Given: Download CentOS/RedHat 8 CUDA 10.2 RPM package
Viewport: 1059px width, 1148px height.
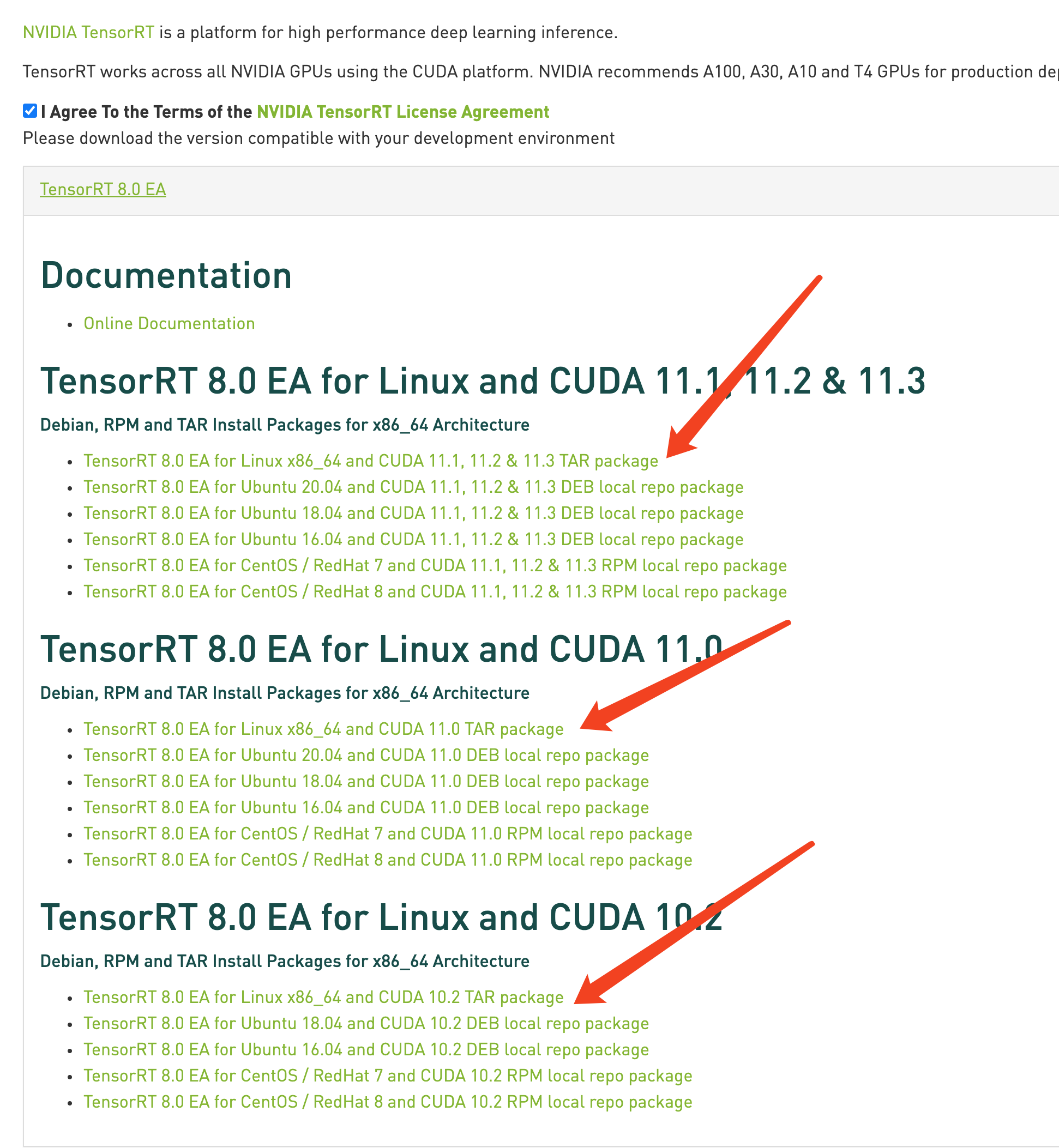Looking at the screenshot, I should [x=387, y=1102].
